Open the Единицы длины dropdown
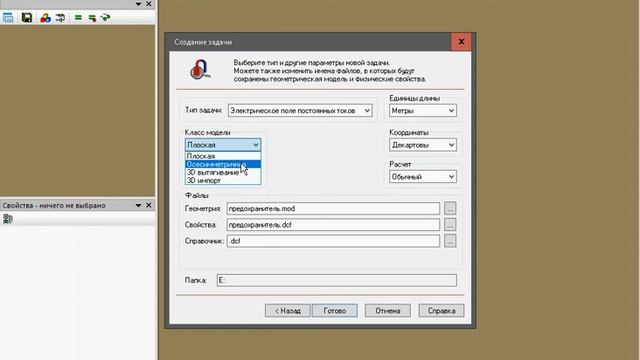This screenshot has width=640, height=360. tap(422, 111)
